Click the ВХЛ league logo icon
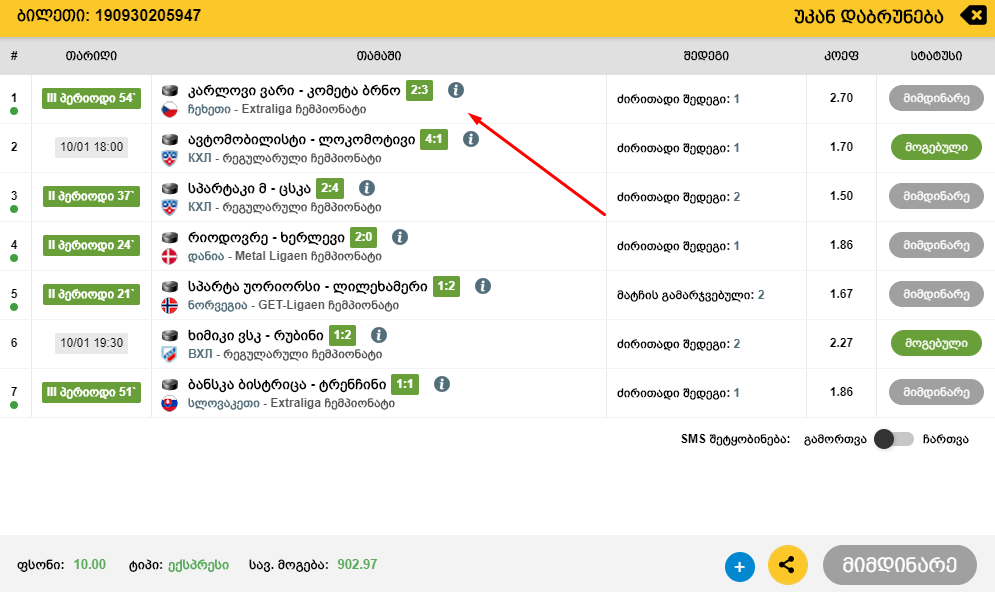The width and height of the screenshot is (995, 592). pyautogui.click(x=169, y=354)
